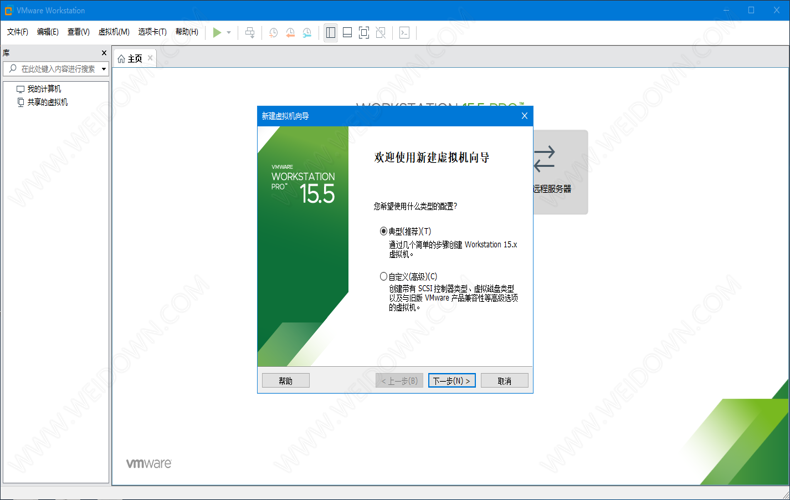Expand the power options dropdown arrow
This screenshot has width=790, height=500.
[229, 33]
